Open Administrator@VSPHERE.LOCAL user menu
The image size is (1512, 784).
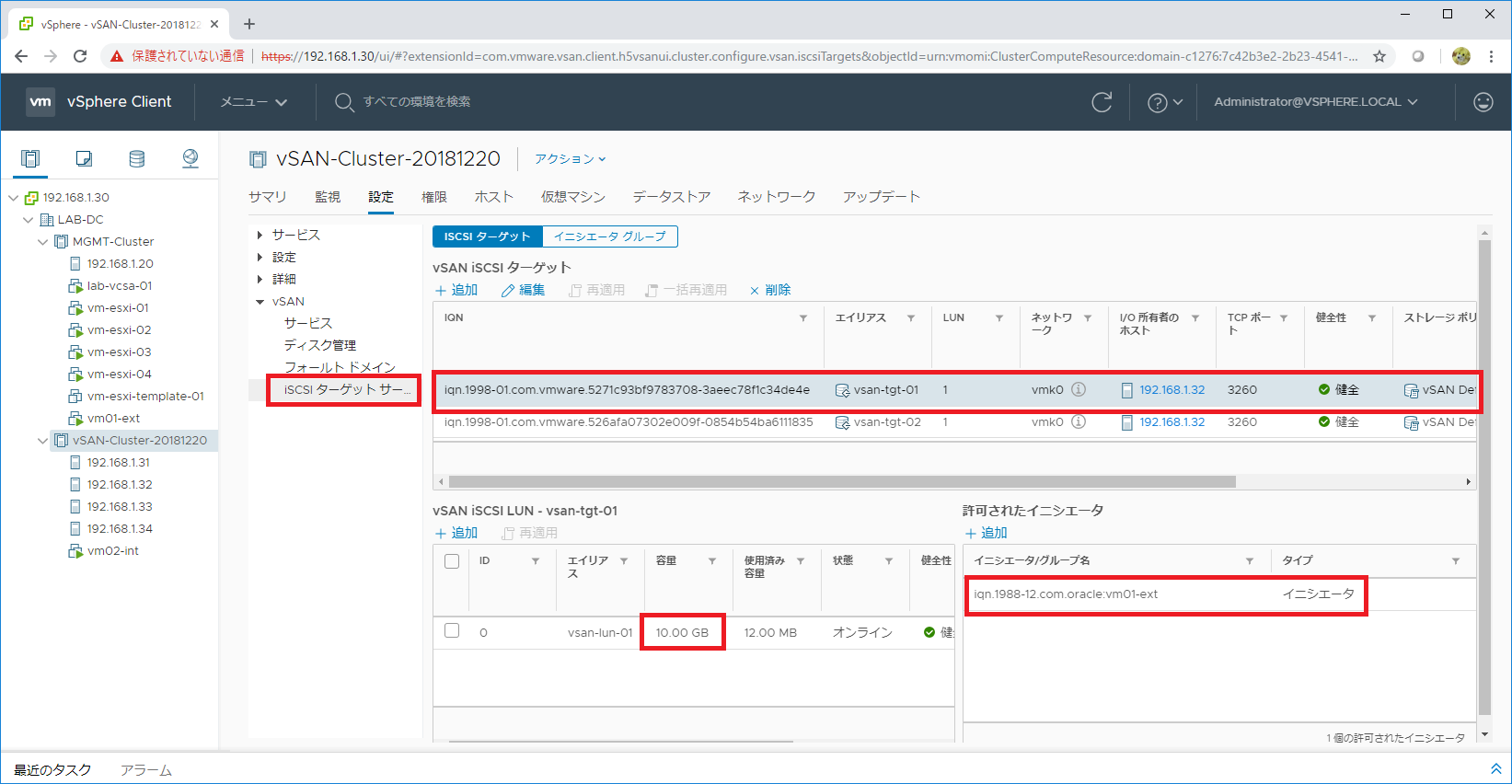point(1316,102)
